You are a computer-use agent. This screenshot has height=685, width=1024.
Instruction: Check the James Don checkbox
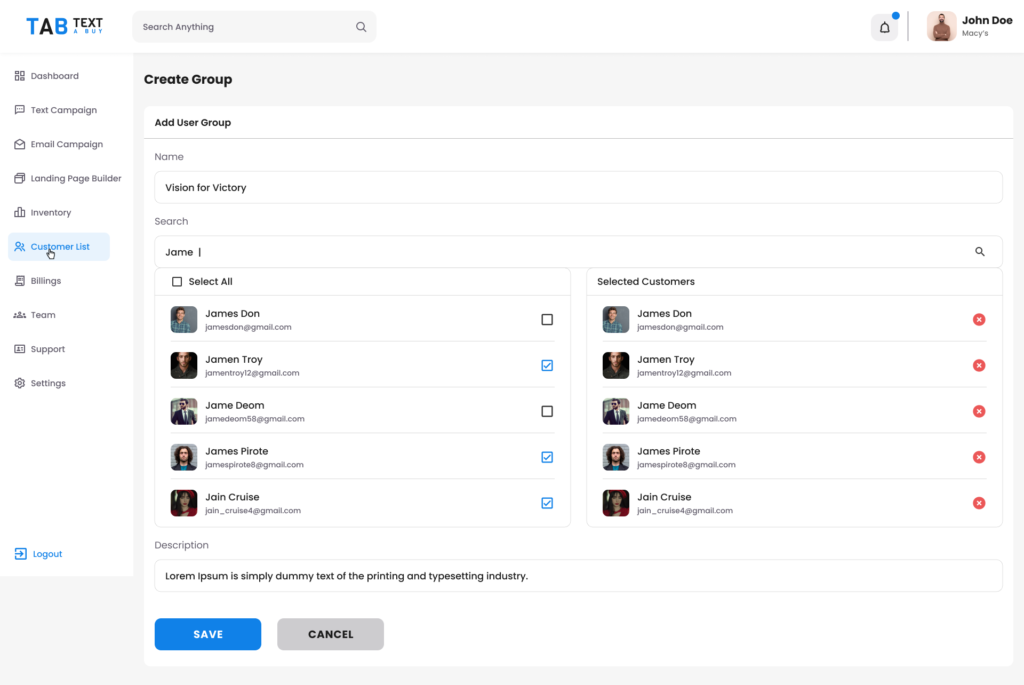point(547,319)
